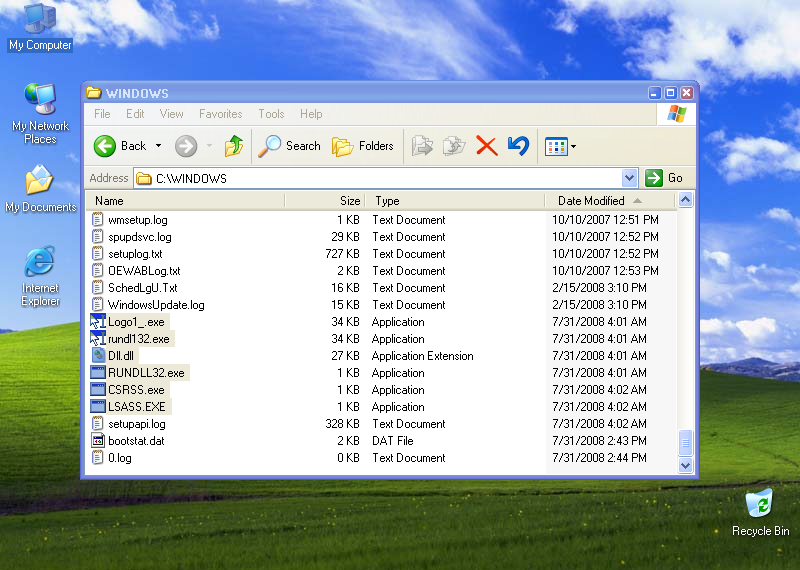Screen dimensions: 800x570
Task: Select the Dll.dll file icon
Action: click(x=98, y=356)
